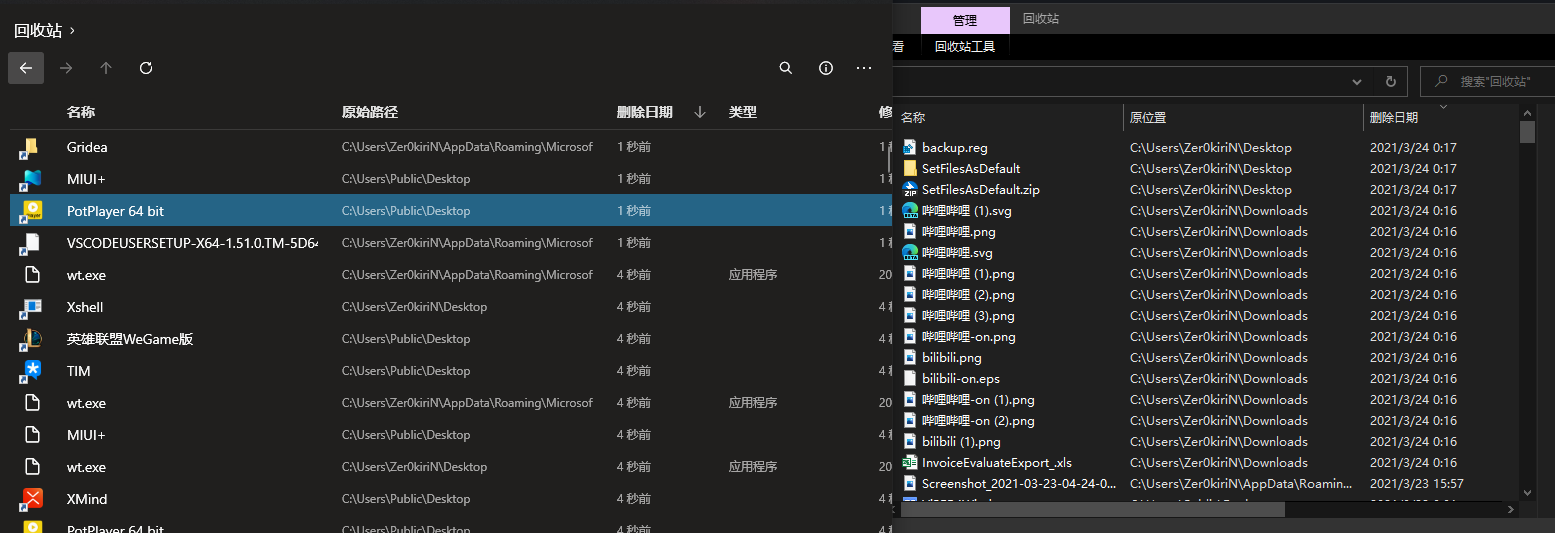Click the backup.reg file icon

pos(910,148)
